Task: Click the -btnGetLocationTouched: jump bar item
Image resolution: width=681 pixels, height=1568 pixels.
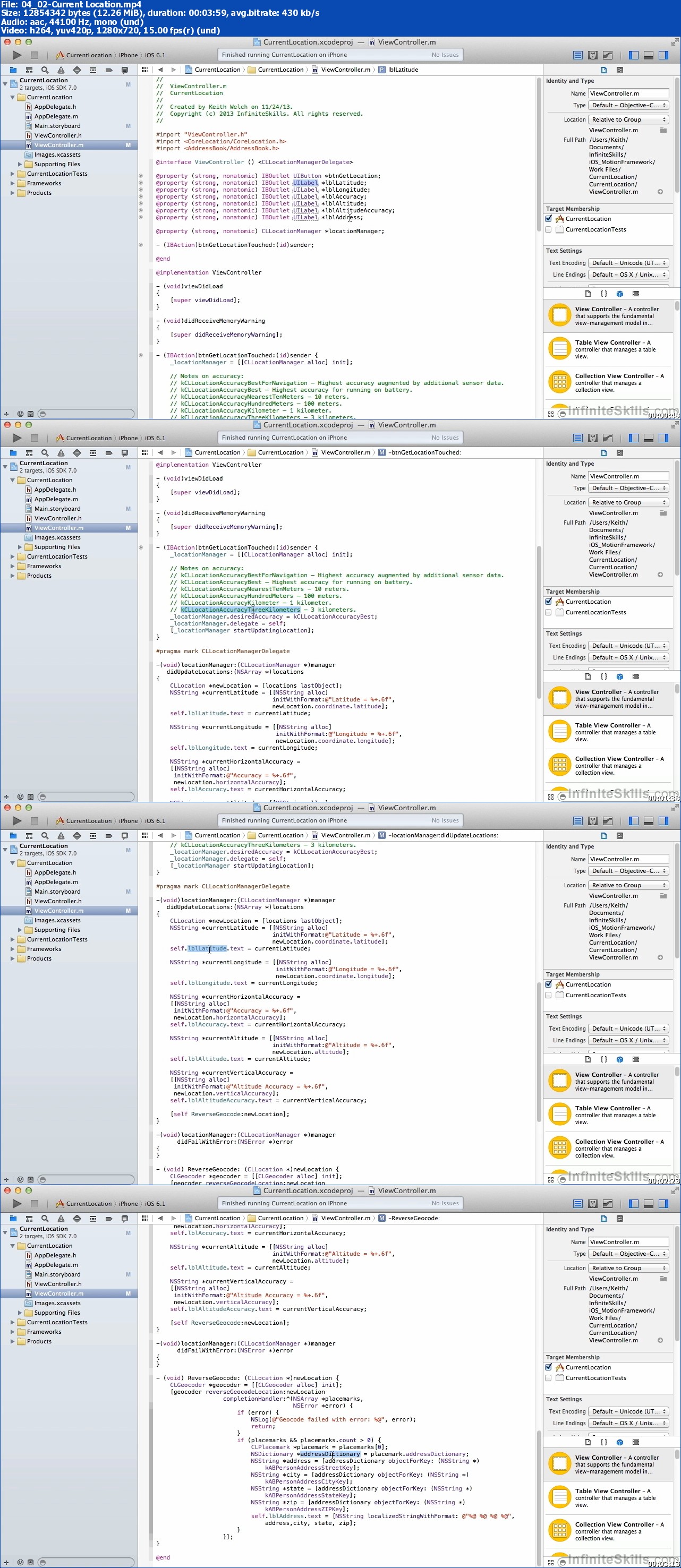Action: [x=420, y=453]
